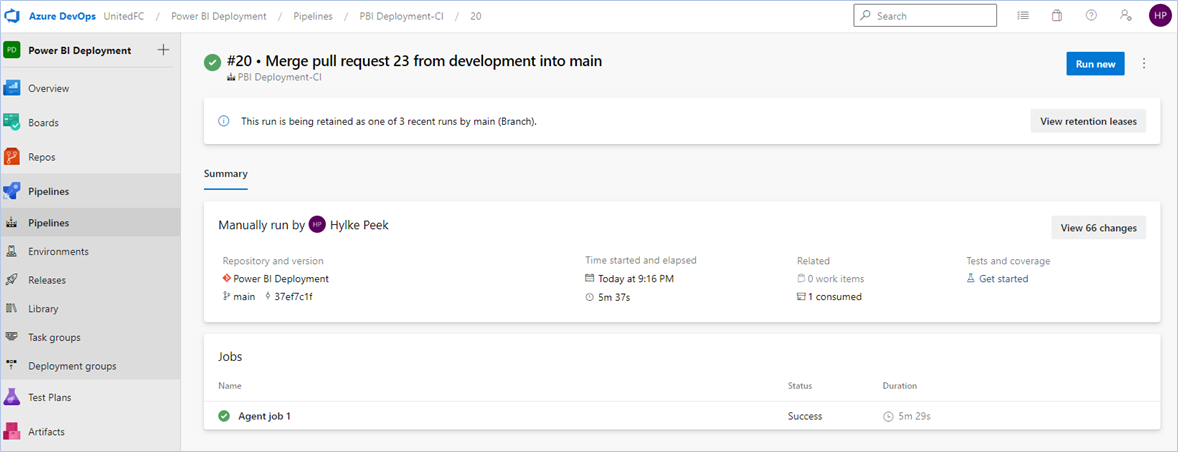Add new item with plus icon

163,50
